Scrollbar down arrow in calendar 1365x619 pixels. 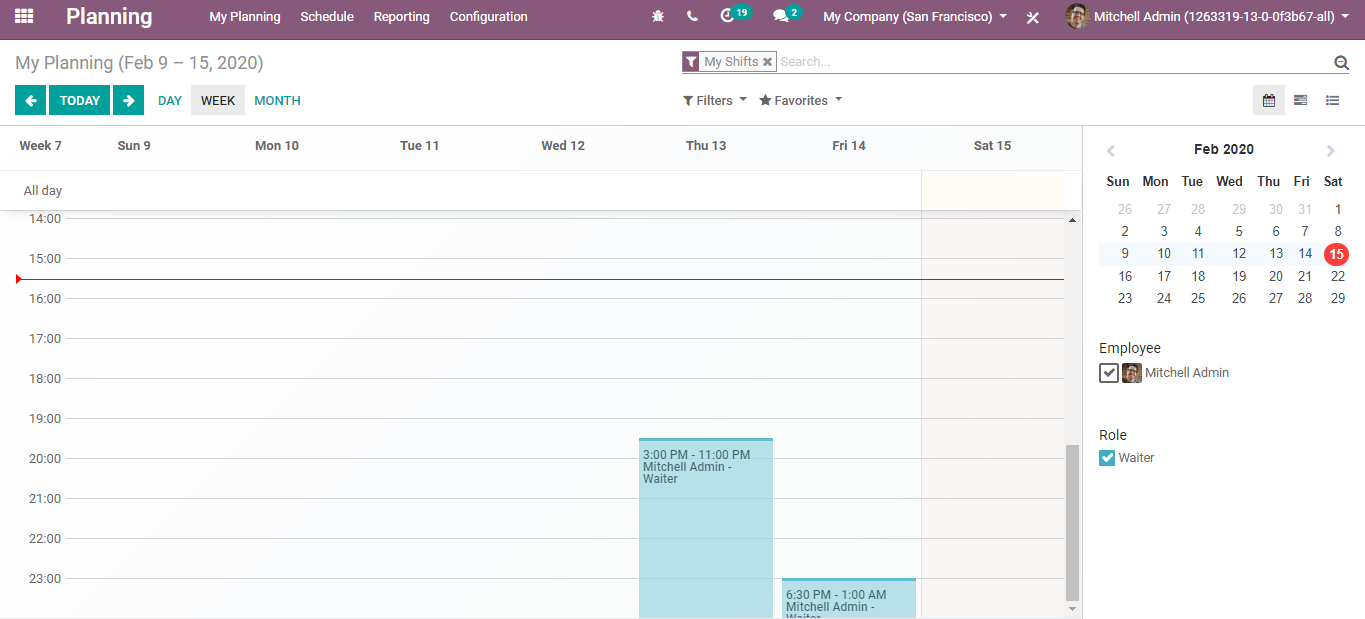1073,608
